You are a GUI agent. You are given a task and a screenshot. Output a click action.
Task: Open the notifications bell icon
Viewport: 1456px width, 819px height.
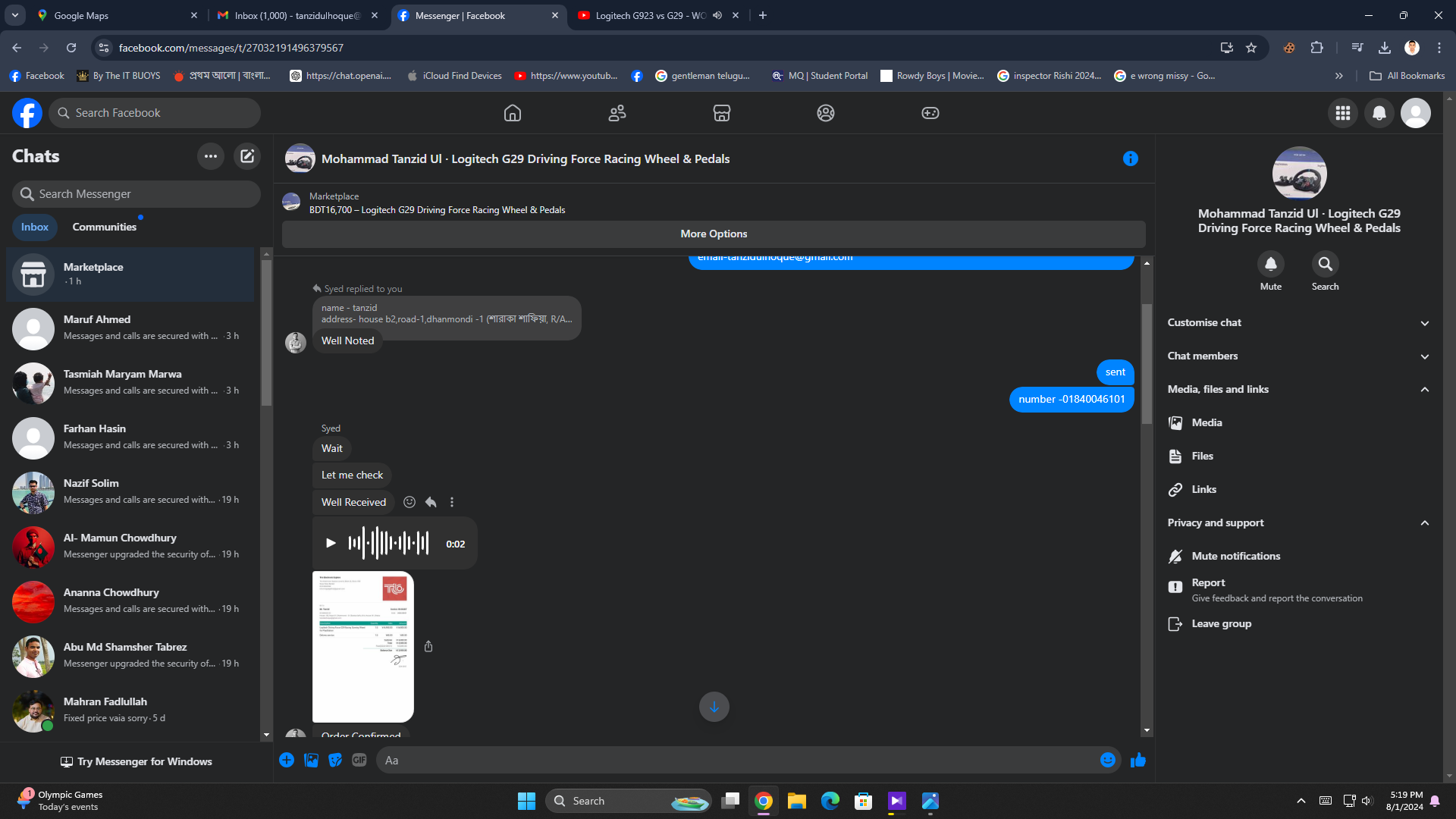click(x=1379, y=113)
